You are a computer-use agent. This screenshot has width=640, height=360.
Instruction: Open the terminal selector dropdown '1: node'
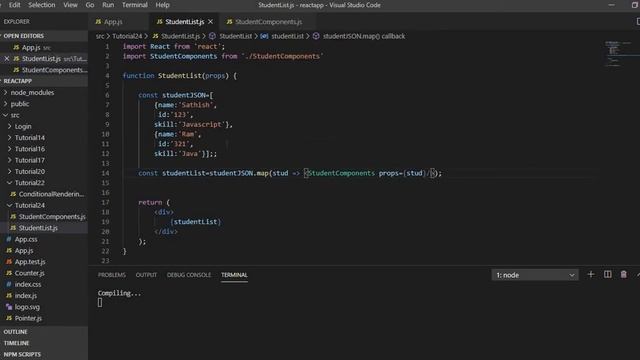(x=535, y=275)
